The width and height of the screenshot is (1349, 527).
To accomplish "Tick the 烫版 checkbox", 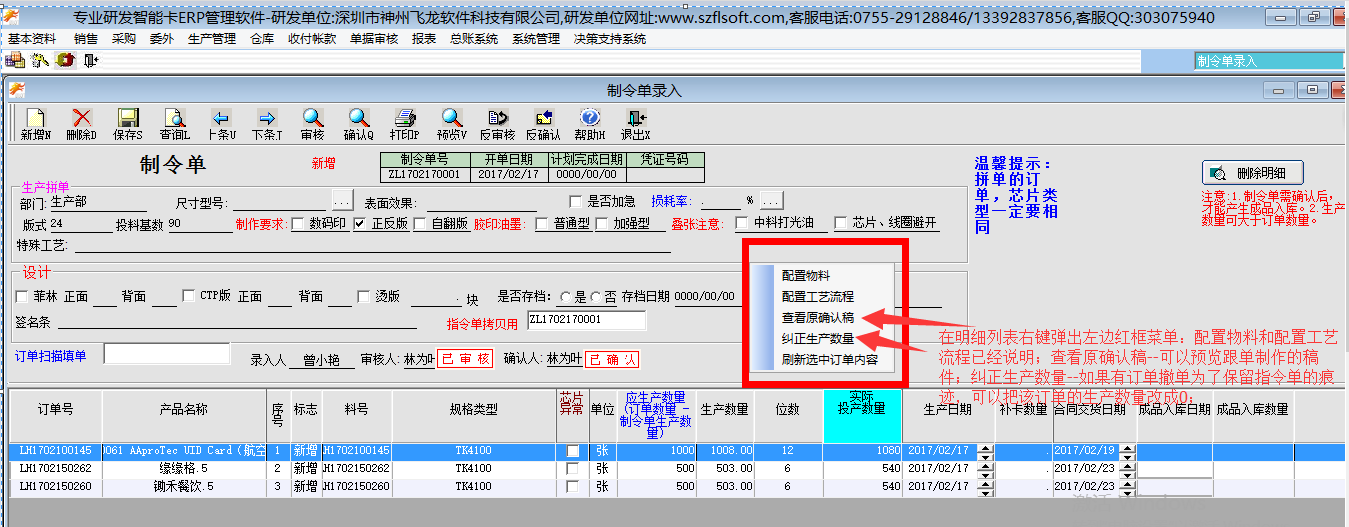I will click(364, 296).
